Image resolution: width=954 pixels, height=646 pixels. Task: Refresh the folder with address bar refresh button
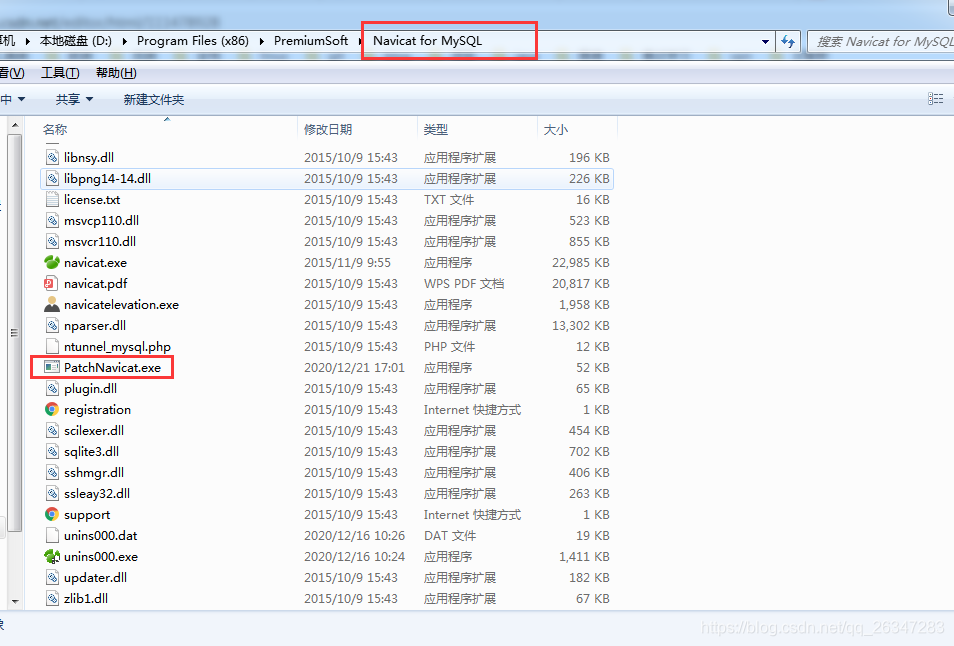[x=788, y=41]
